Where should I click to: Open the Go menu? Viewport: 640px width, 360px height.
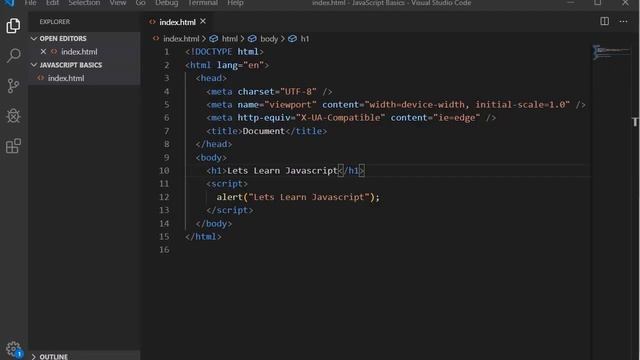(x=140, y=3)
